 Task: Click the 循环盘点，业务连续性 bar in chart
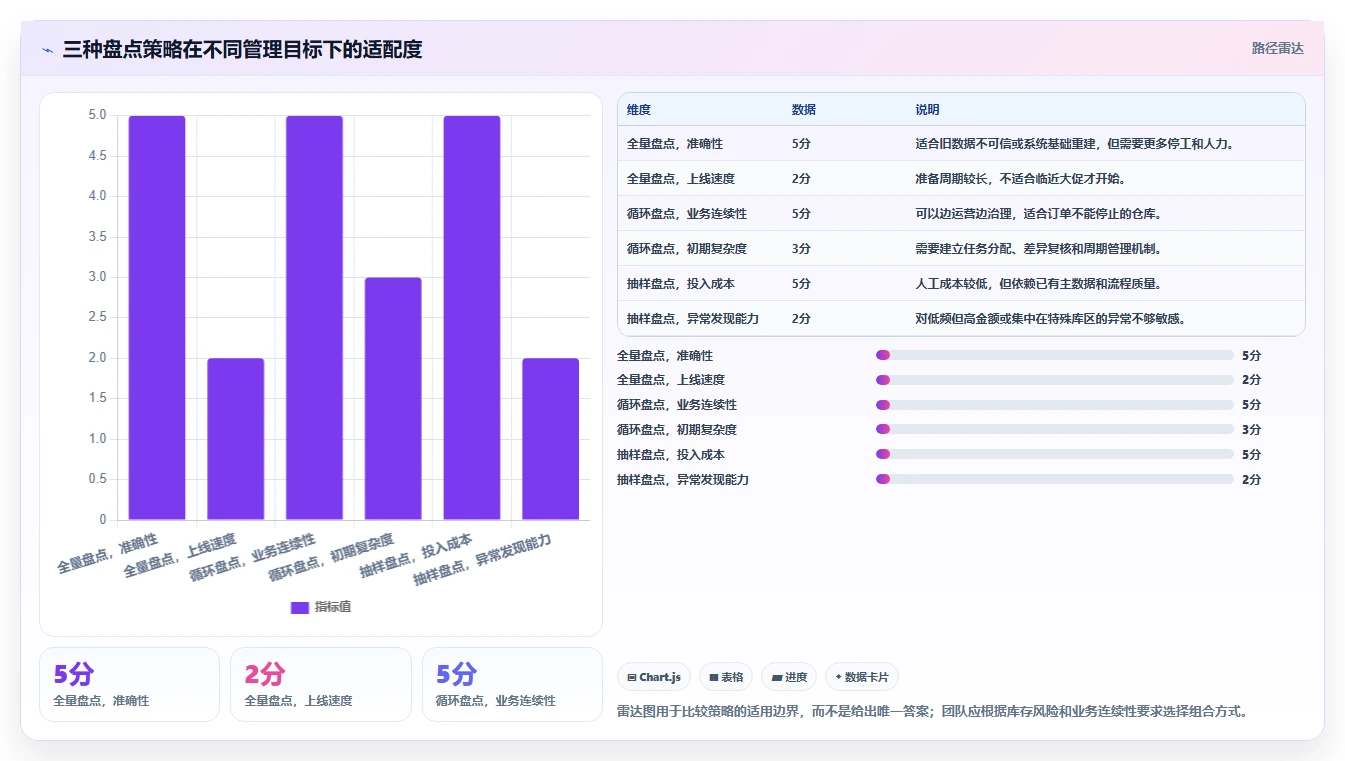pyautogui.click(x=314, y=318)
